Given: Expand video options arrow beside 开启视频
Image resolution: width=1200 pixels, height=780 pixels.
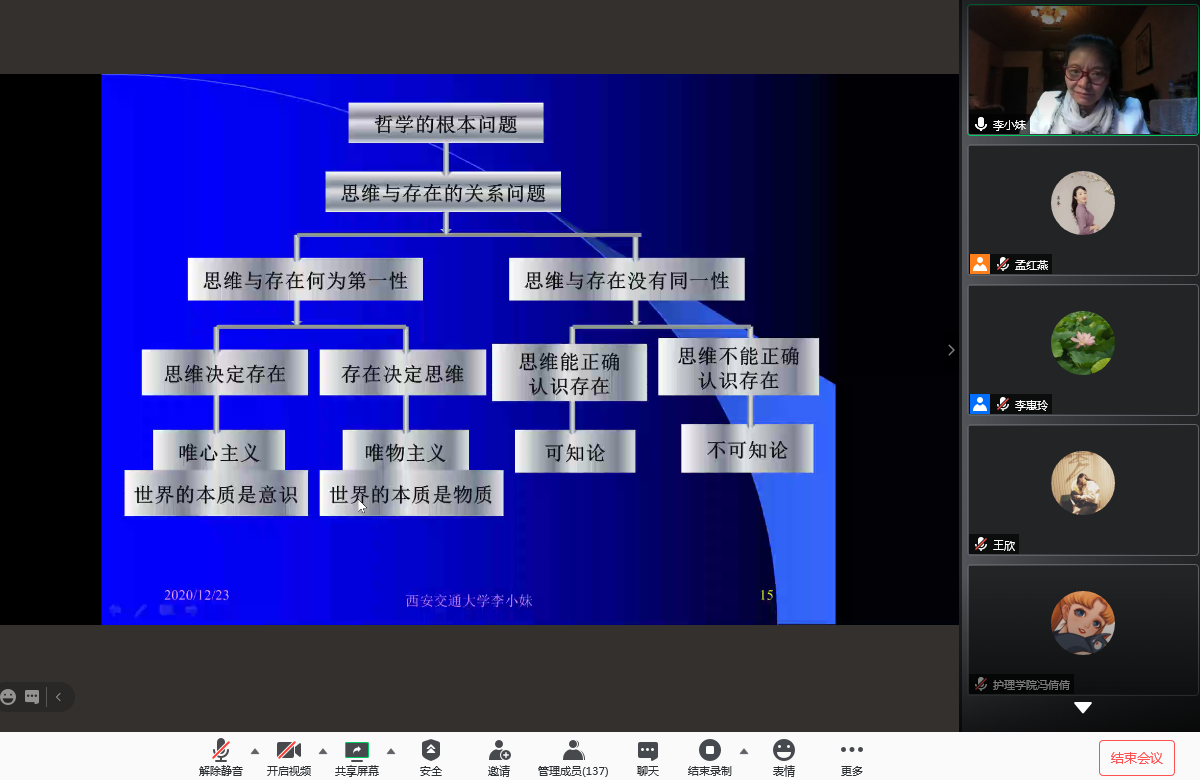Looking at the screenshot, I should coord(323,751).
